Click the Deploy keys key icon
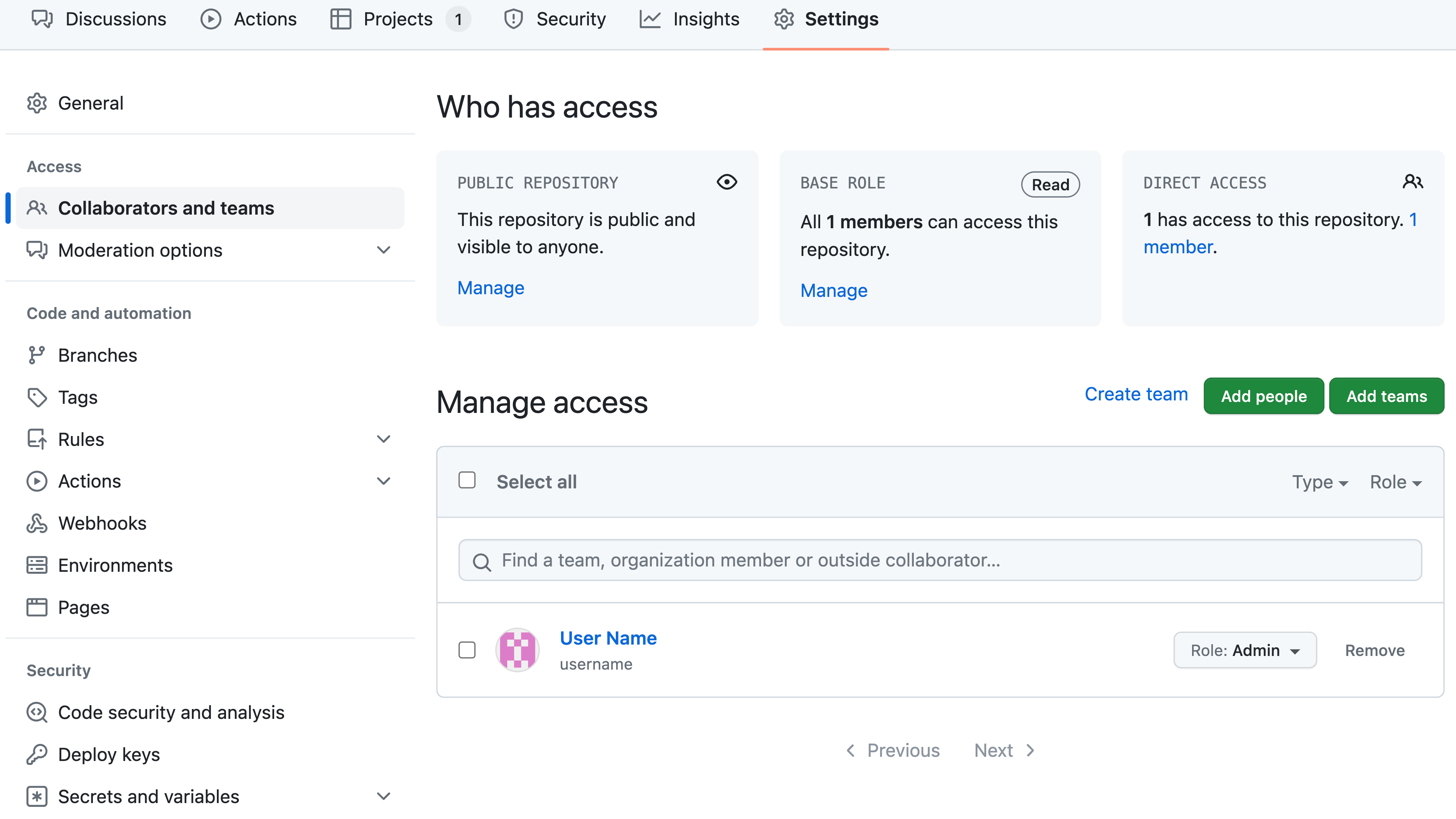1456x819 pixels. (37, 754)
